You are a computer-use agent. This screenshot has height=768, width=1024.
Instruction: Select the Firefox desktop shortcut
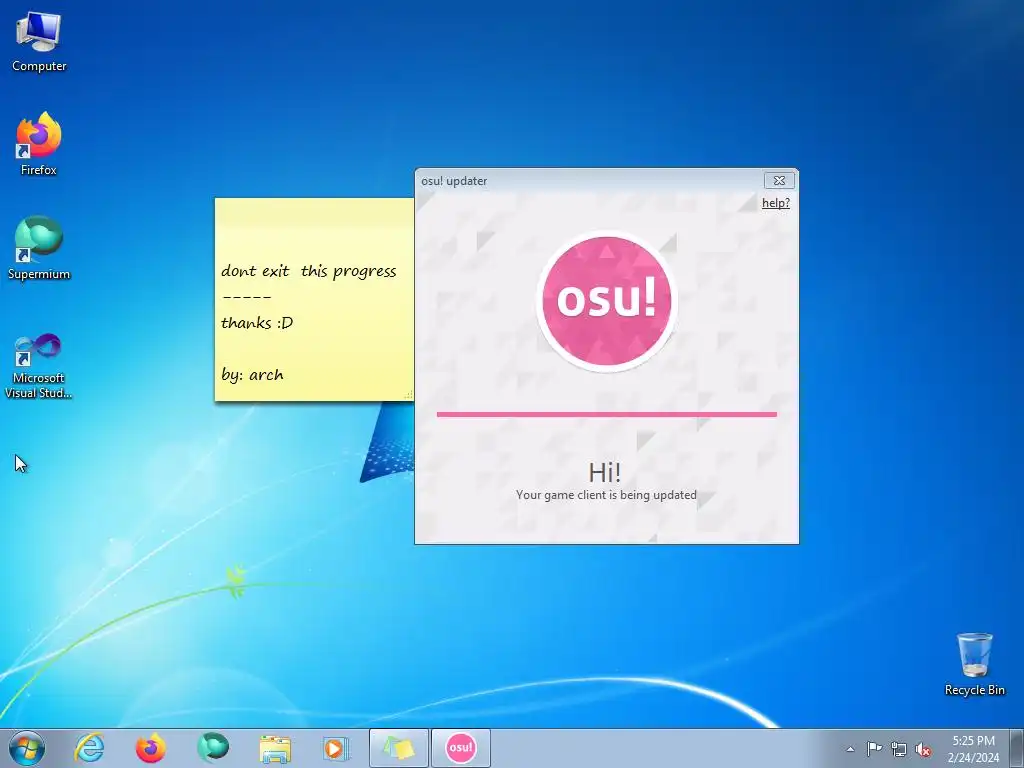(x=39, y=144)
